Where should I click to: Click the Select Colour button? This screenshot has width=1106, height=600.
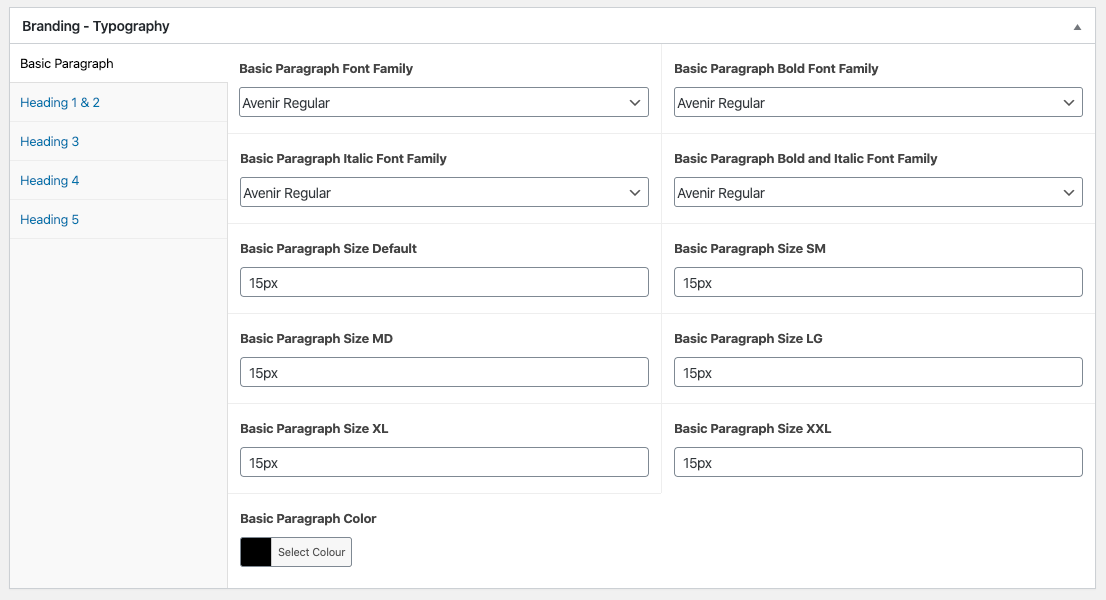click(x=311, y=552)
